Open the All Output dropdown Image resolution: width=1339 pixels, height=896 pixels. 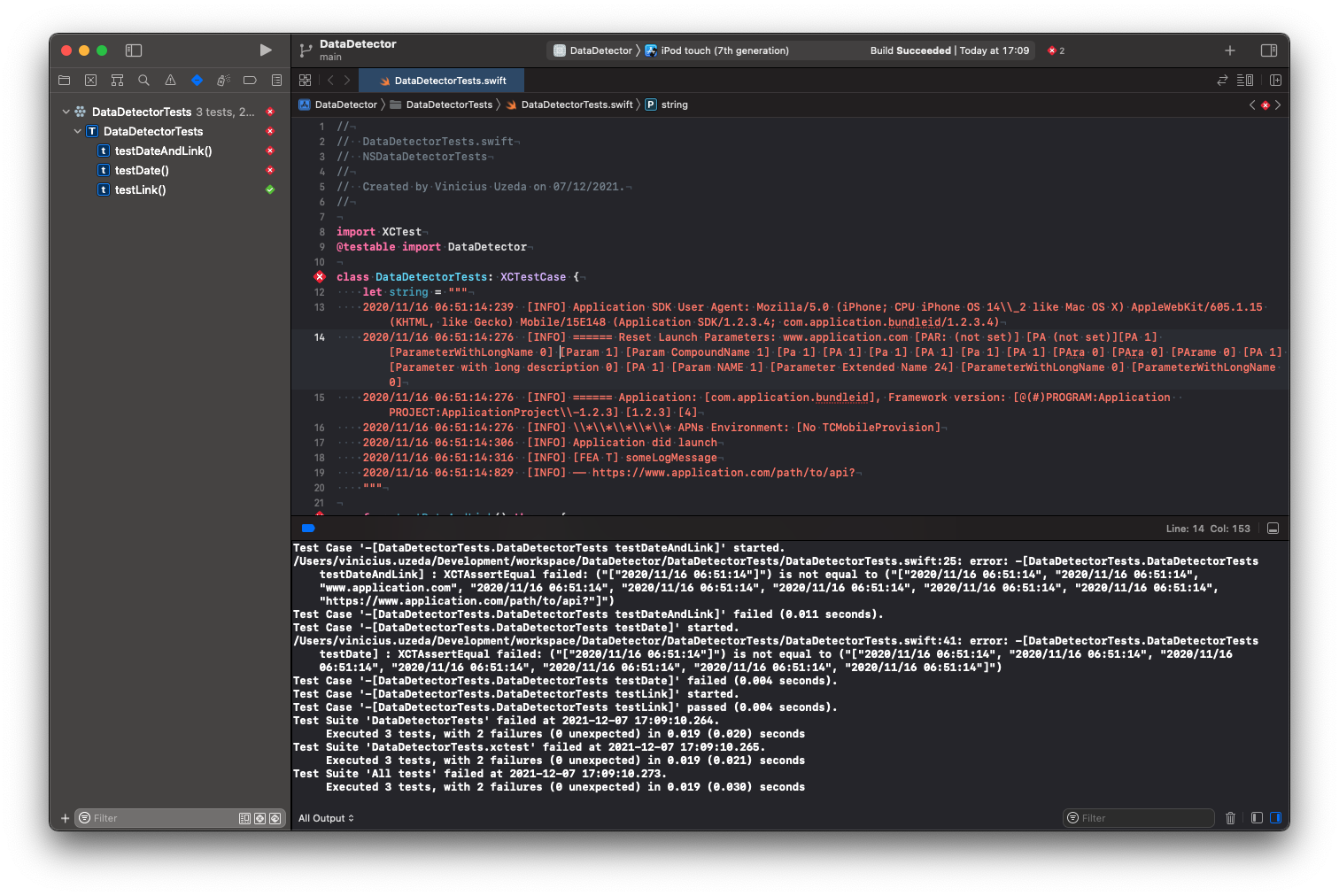click(x=326, y=818)
